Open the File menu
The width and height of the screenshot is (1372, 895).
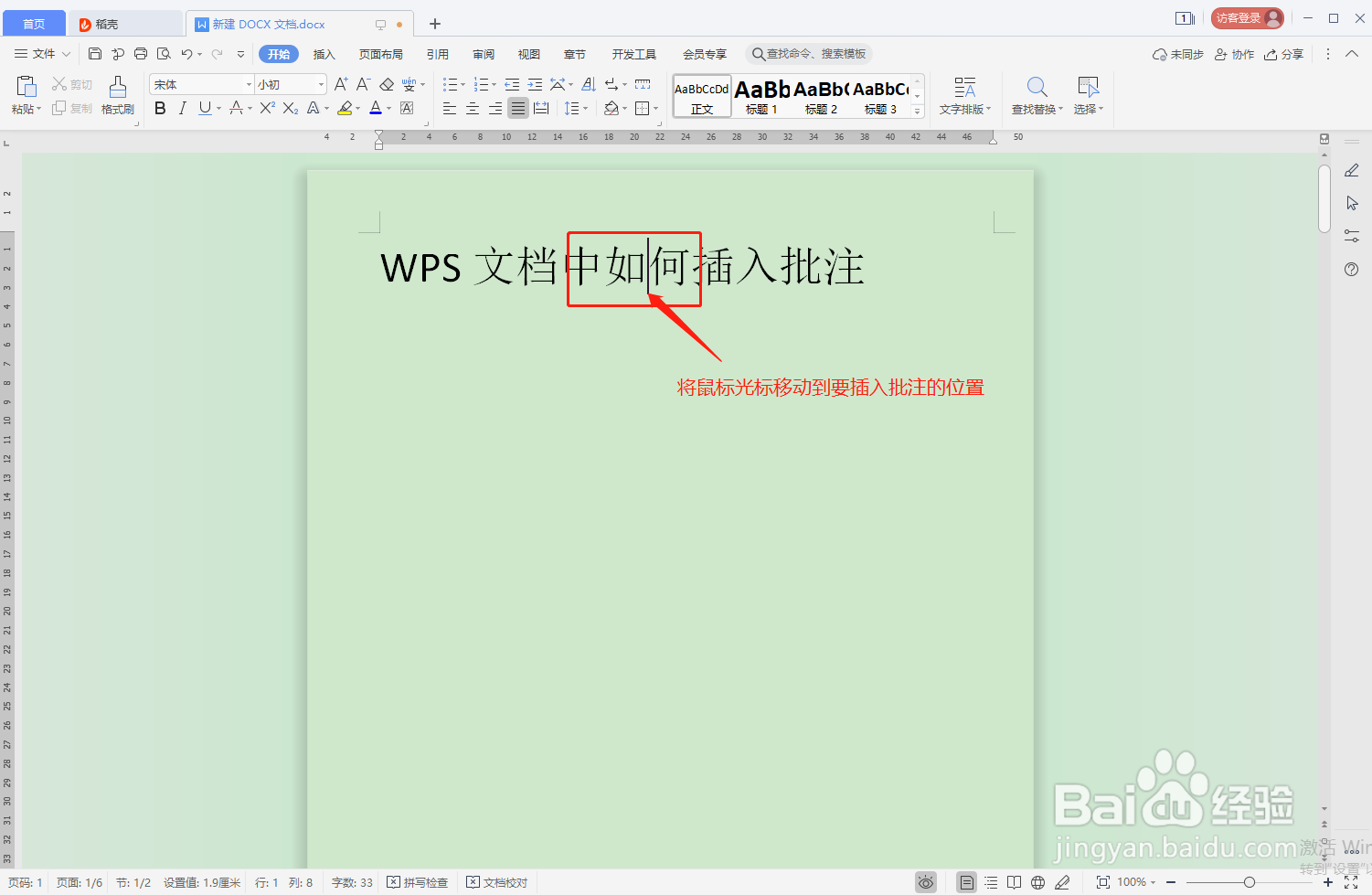coord(42,54)
